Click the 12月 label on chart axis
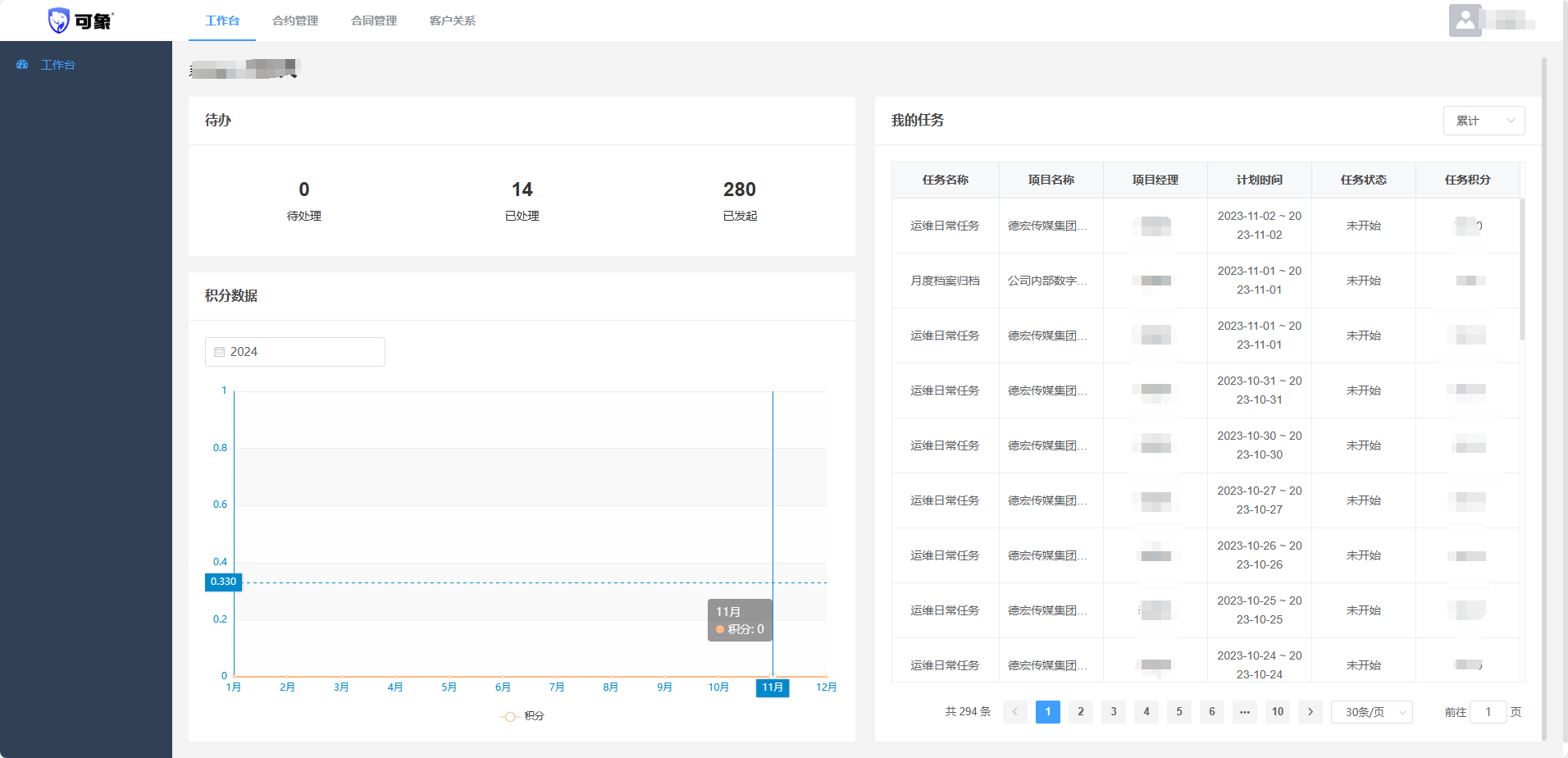Image resolution: width=1568 pixels, height=758 pixels. (827, 687)
